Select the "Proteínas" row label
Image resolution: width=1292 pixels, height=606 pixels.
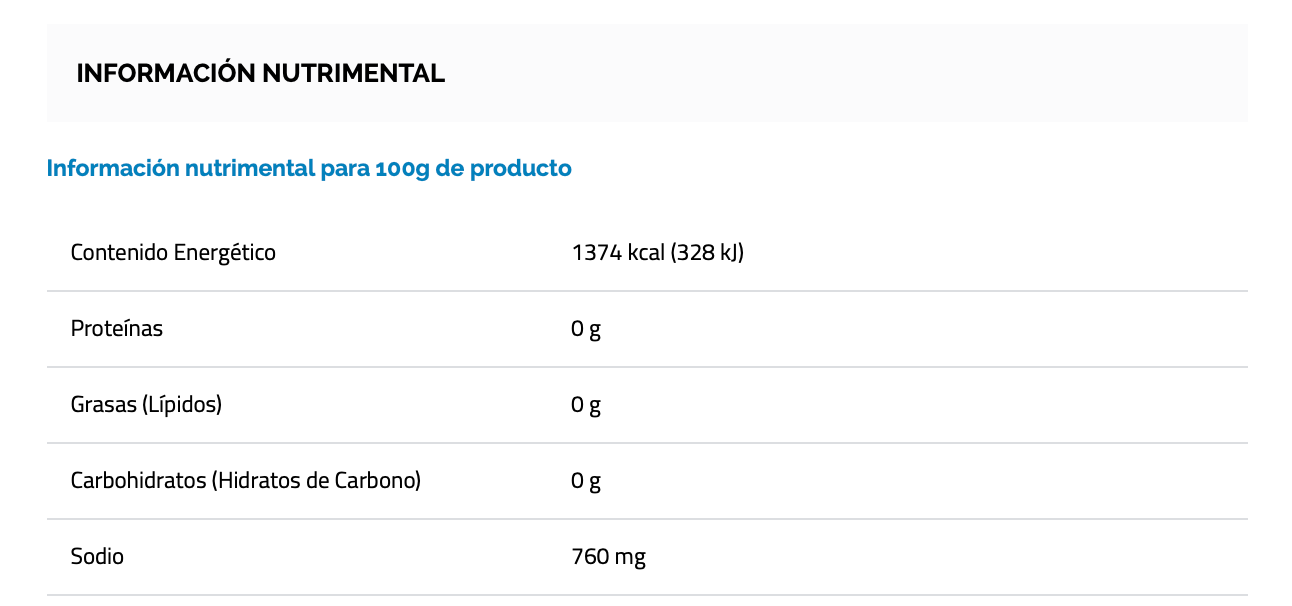(x=116, y=329)
